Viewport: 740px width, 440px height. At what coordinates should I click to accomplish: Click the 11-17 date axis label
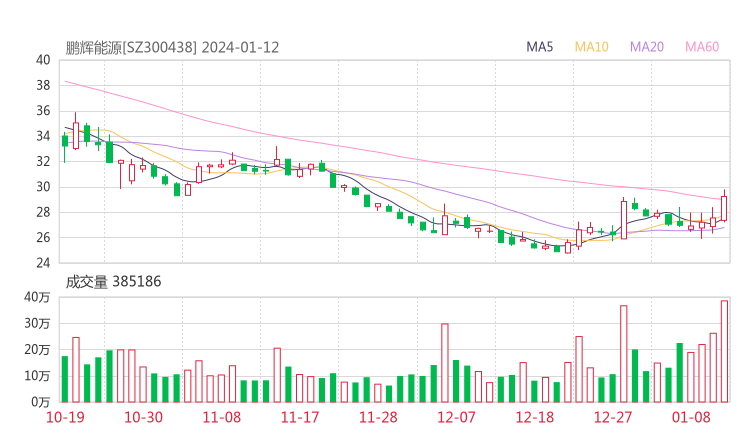click(x=300, y=417)
